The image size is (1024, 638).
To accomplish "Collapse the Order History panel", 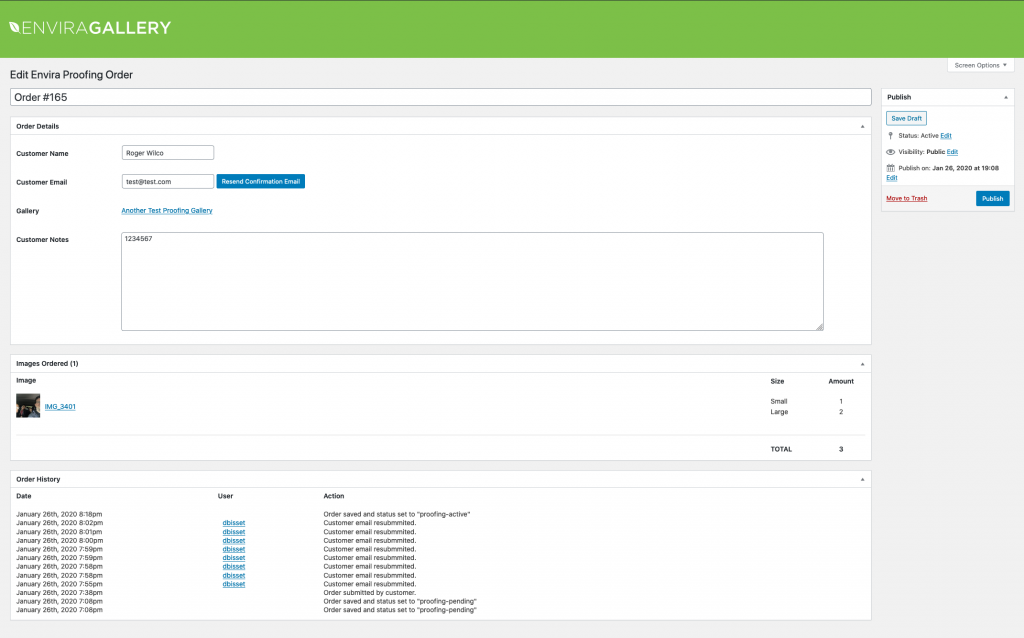I will coord(862,479).
